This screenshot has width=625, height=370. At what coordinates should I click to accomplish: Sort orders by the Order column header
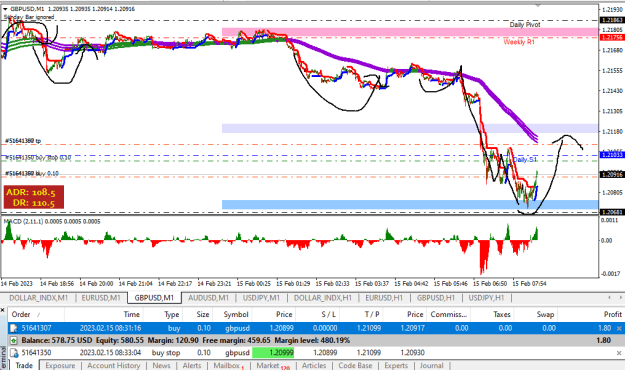coord(36,315)
